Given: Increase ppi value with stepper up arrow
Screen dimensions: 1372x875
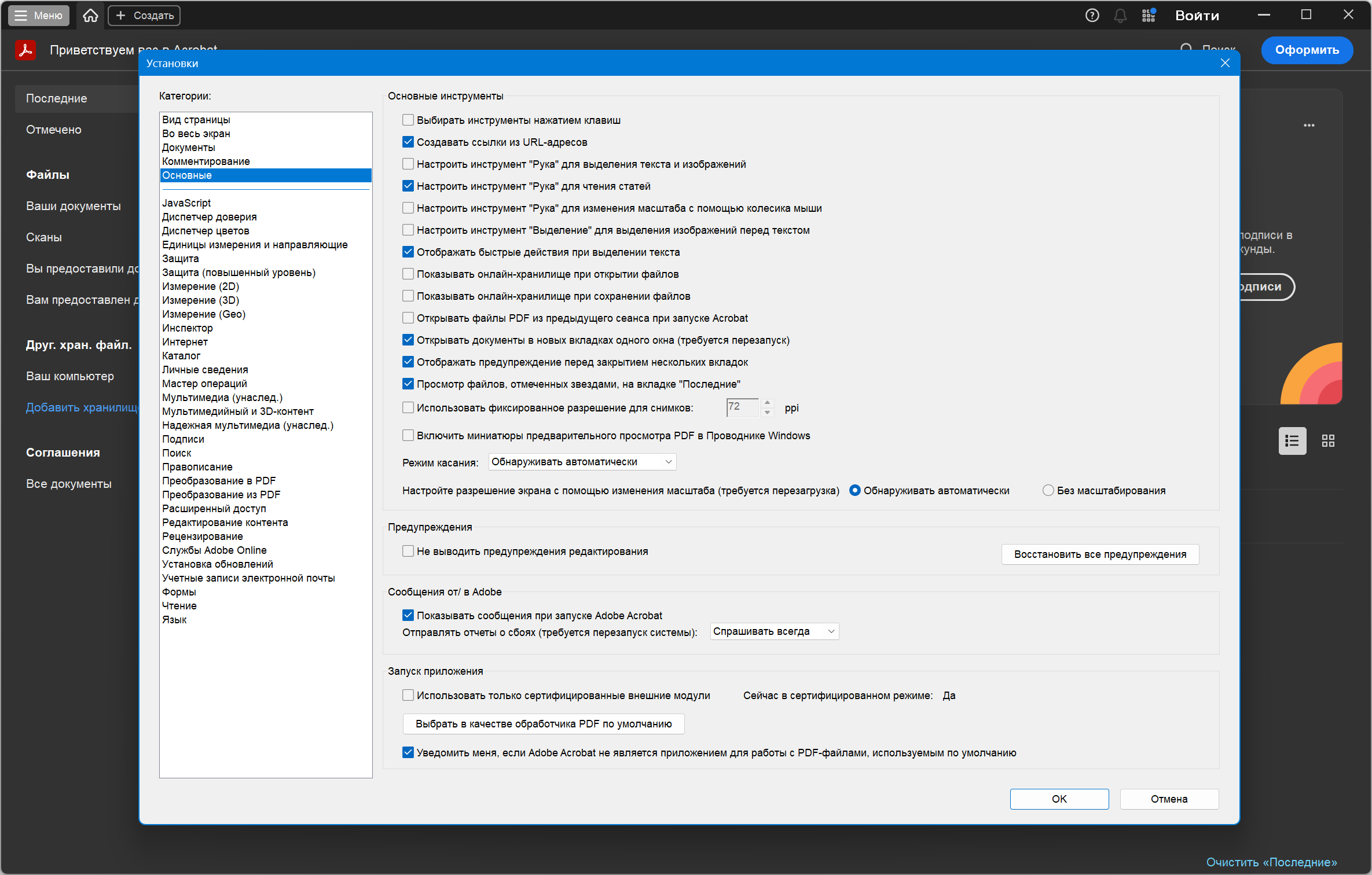Looking at the screenshot, I should [768, 403].
